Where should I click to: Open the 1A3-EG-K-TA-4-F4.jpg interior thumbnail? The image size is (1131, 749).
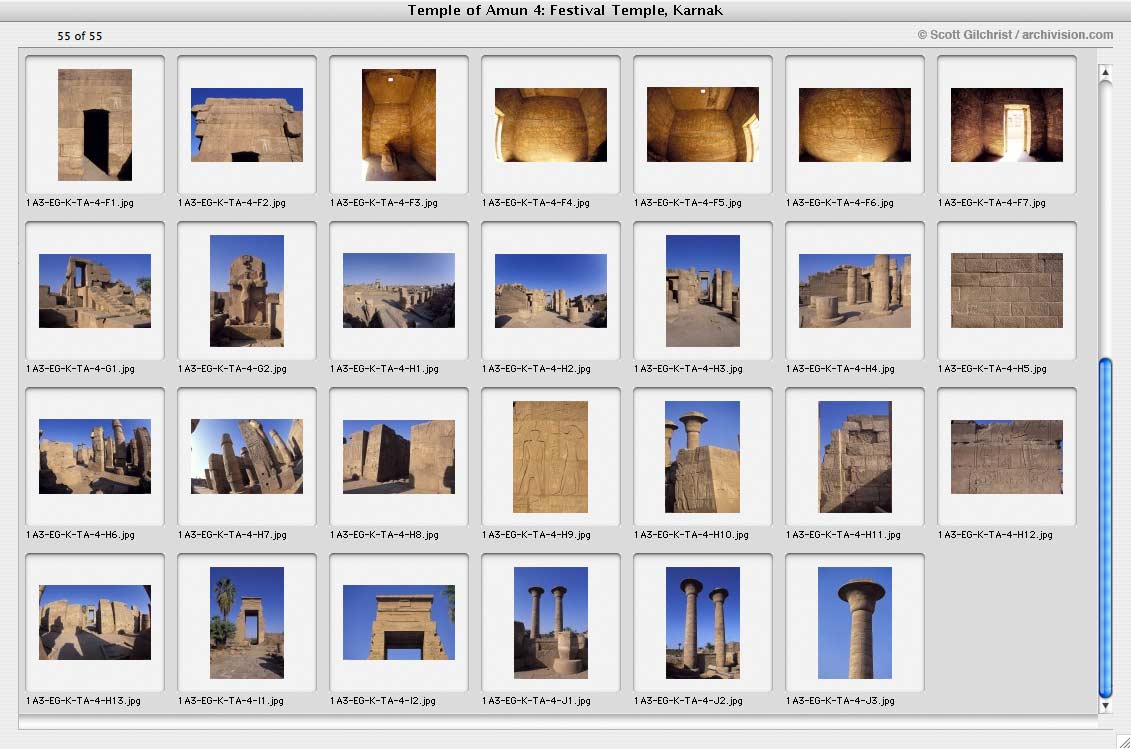[550, 125]
